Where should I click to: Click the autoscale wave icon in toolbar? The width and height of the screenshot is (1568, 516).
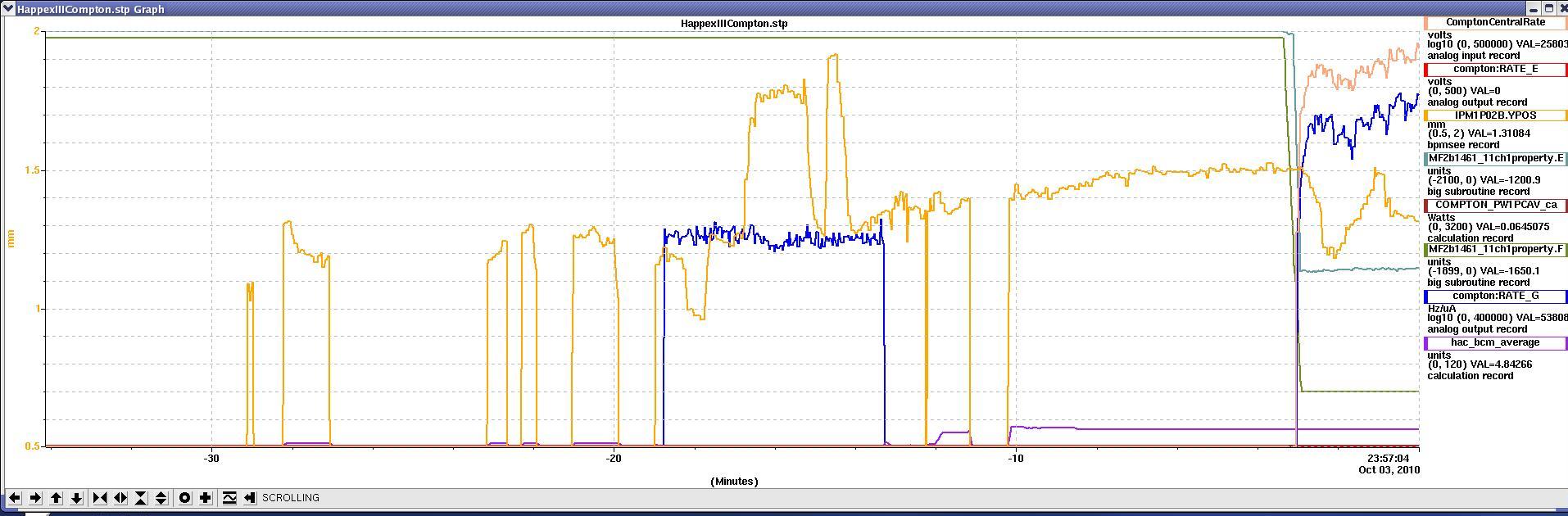click(x=229, y=498)
